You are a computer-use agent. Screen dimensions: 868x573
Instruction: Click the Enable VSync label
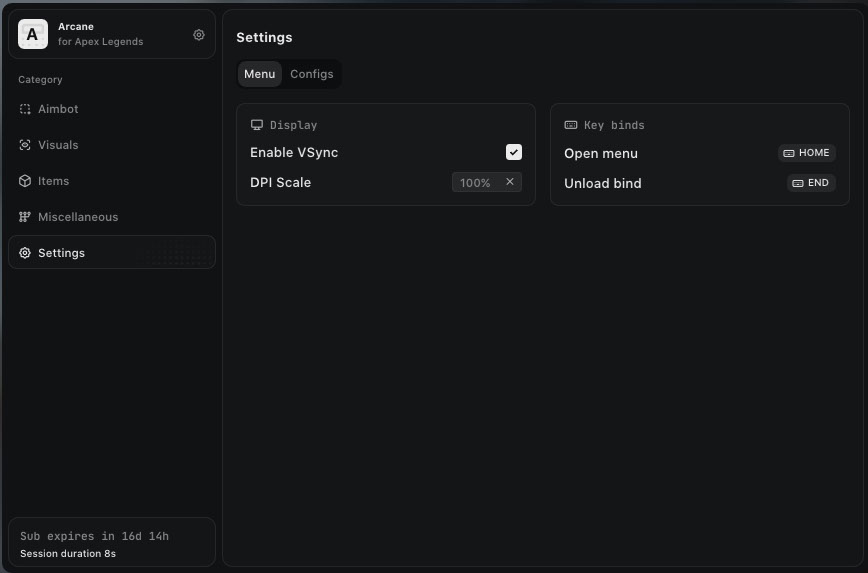coord(294,153)
